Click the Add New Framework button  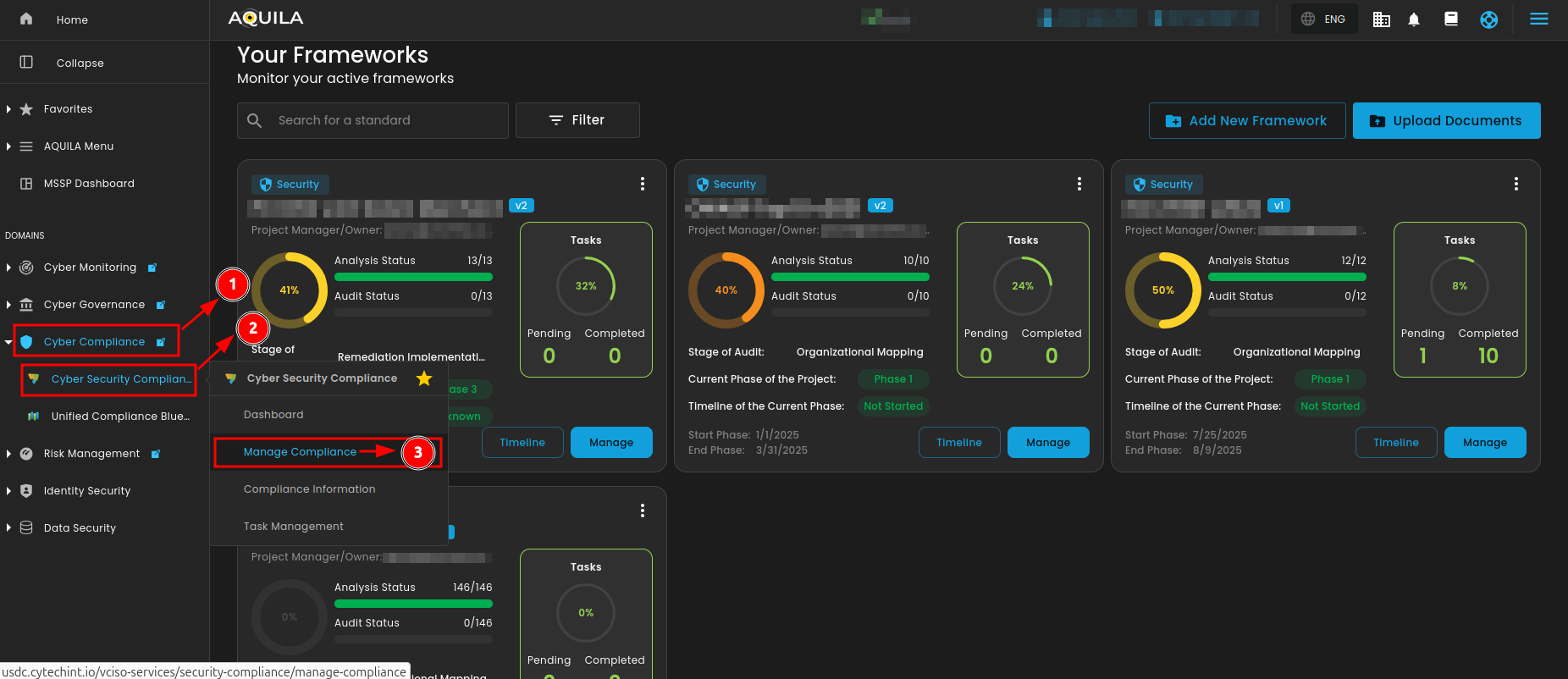tap(1247, 121)
